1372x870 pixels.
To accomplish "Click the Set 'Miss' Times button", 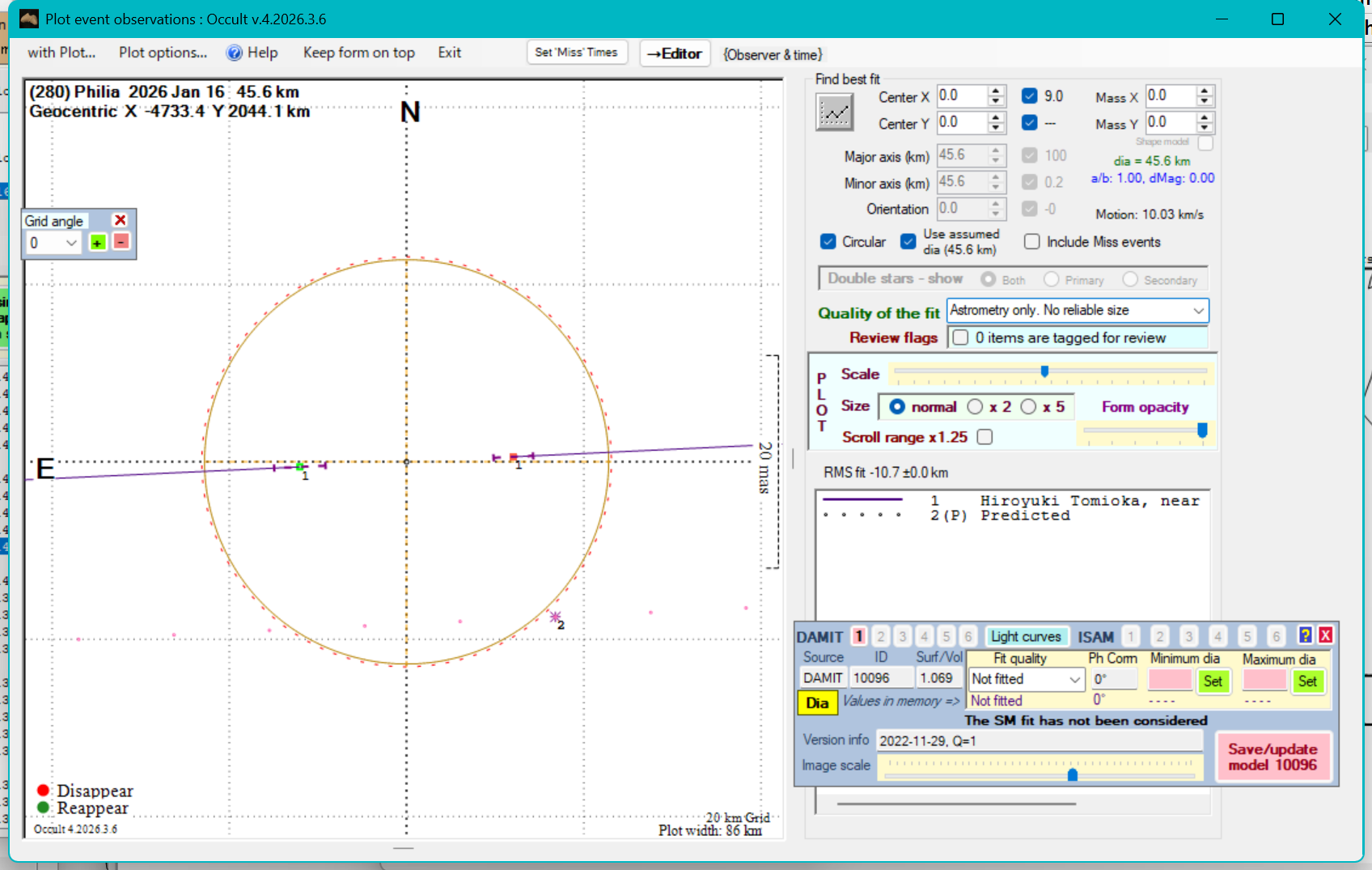I will [x=576, y=53].
